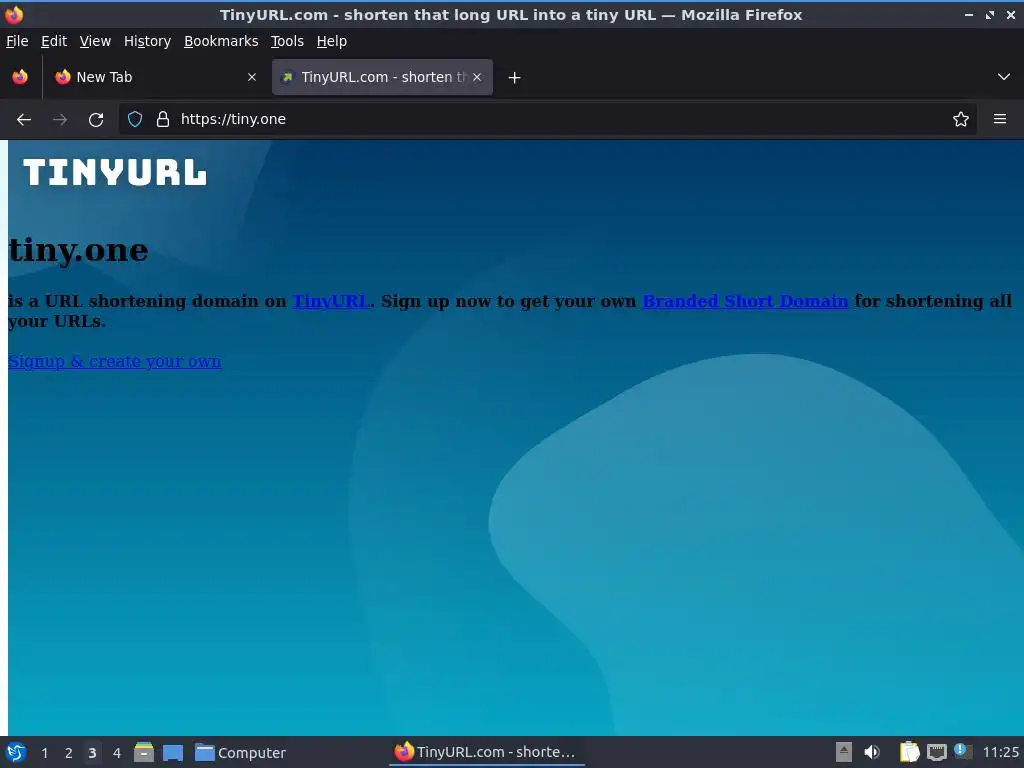Screen dimensions: 1024x768
Task: Click the Firefox icon in title bar
Action: pyautogui.click(x=14, y=14)
